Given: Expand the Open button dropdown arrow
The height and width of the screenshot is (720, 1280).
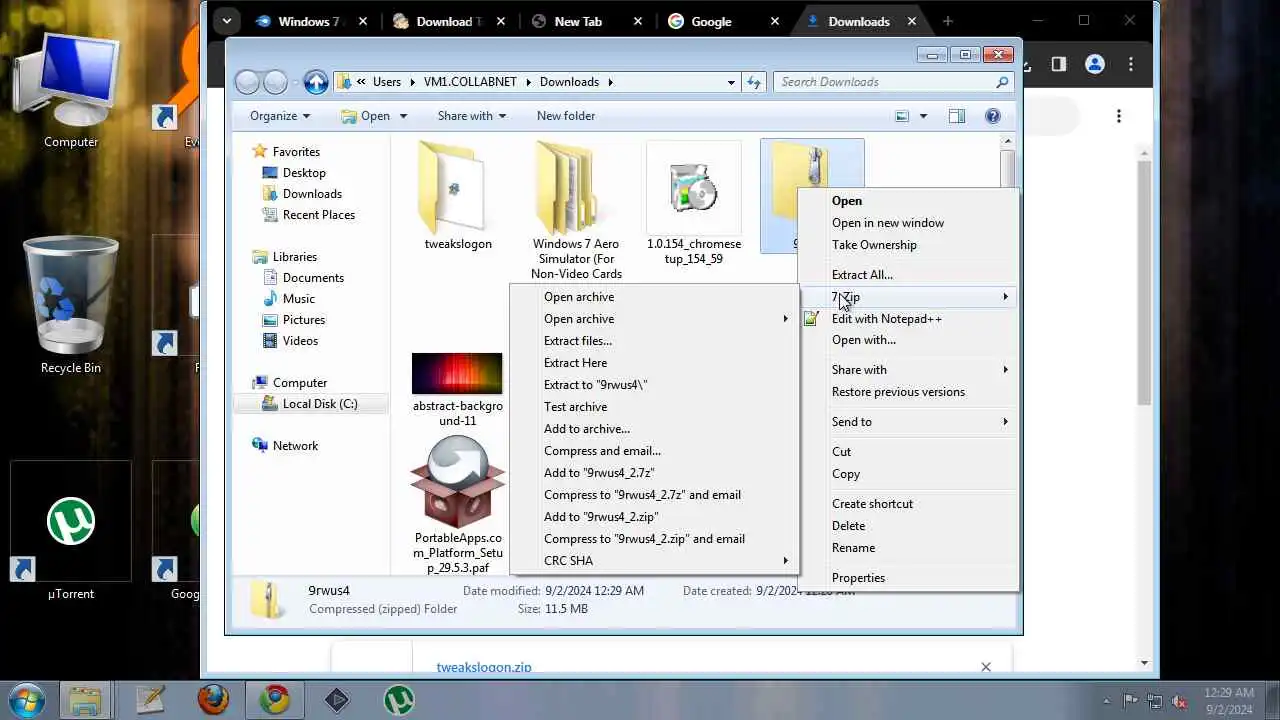Looking at the screenshot, I should tap(403, 116).
